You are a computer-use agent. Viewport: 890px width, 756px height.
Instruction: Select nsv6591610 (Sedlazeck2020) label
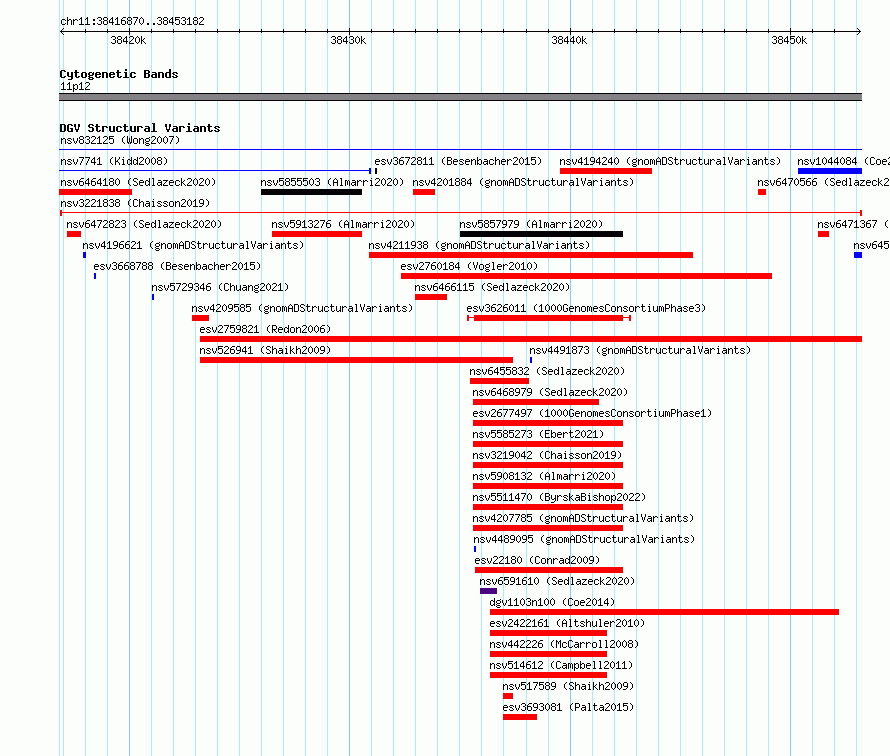(x=557, y=581)
